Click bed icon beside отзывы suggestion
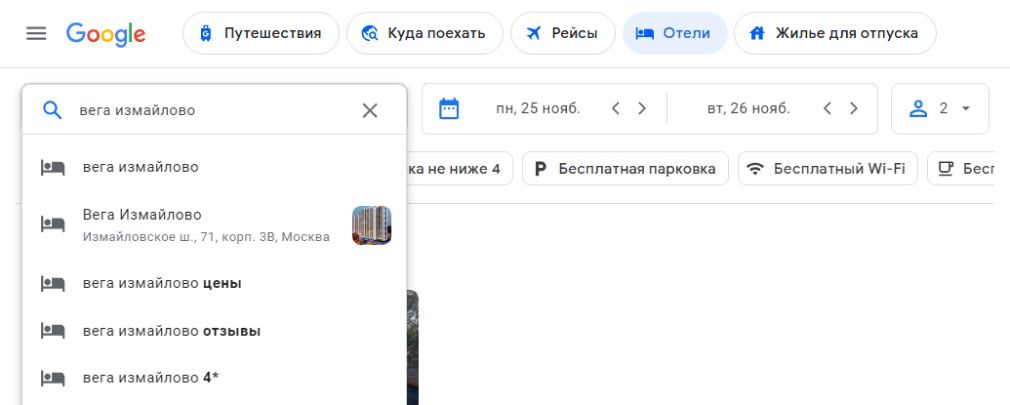 pyautogui.click(x=52, y=331)
